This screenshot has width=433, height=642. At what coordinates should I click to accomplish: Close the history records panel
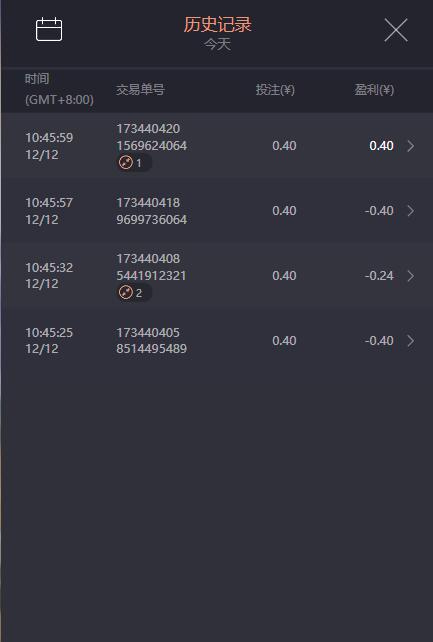tap(396, 30)
